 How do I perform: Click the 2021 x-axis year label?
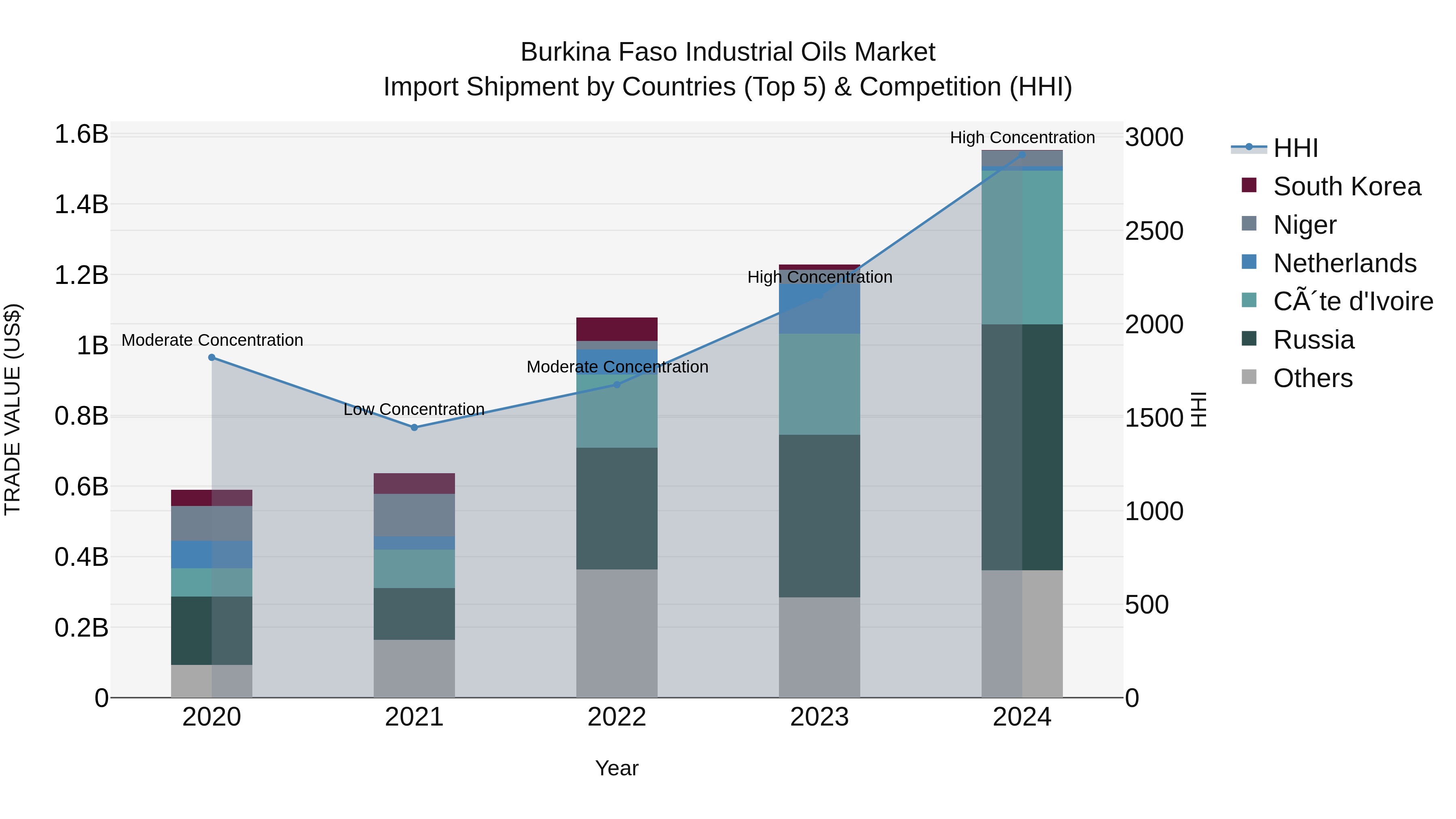click(414, 717)
